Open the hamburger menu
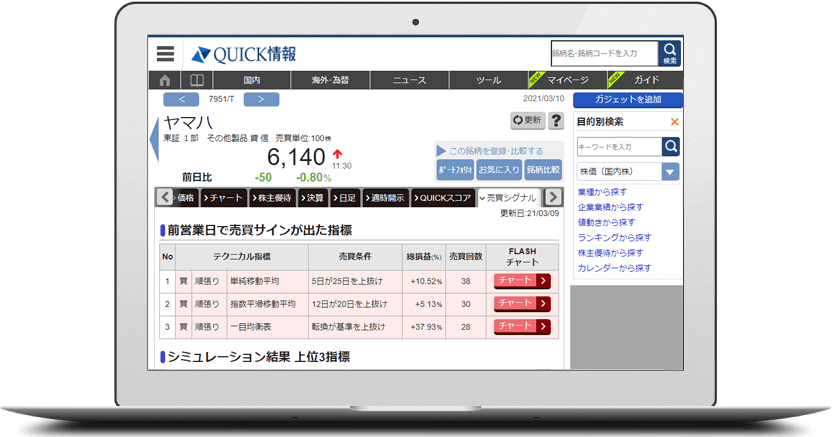Viewport: 834px width, 437px height. click(165, 54)
